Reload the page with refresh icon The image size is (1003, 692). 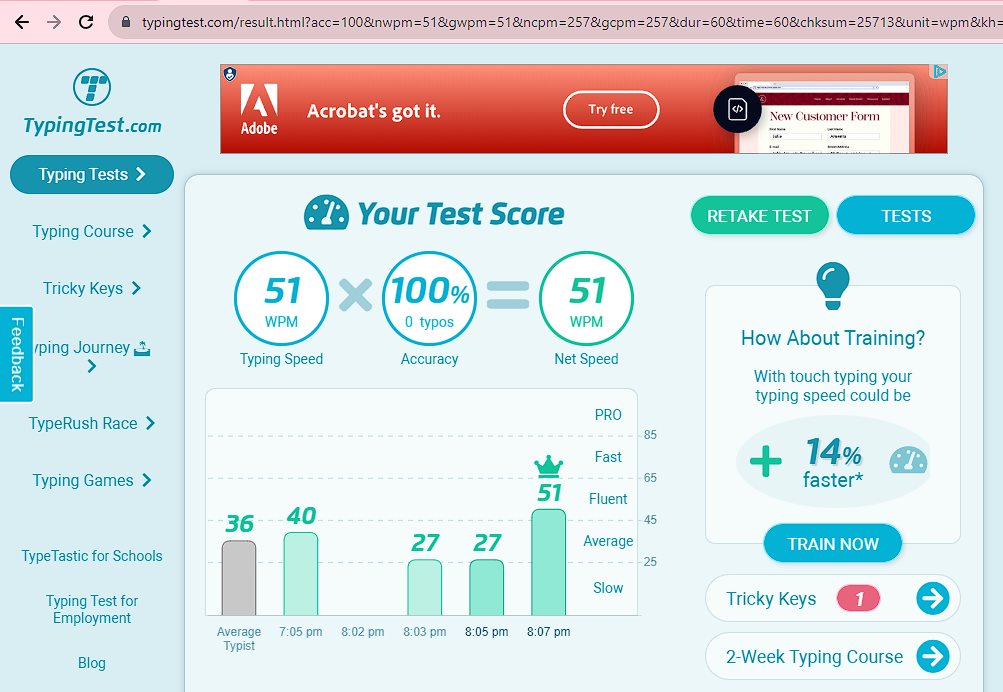click(x=86, y=22)
